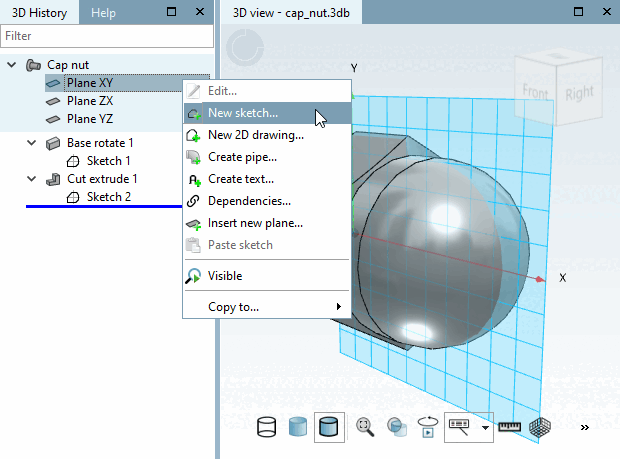Switch to the Help tab
Image resolution: width=620 pixels, height=459 pixels.
click(103, 13)
